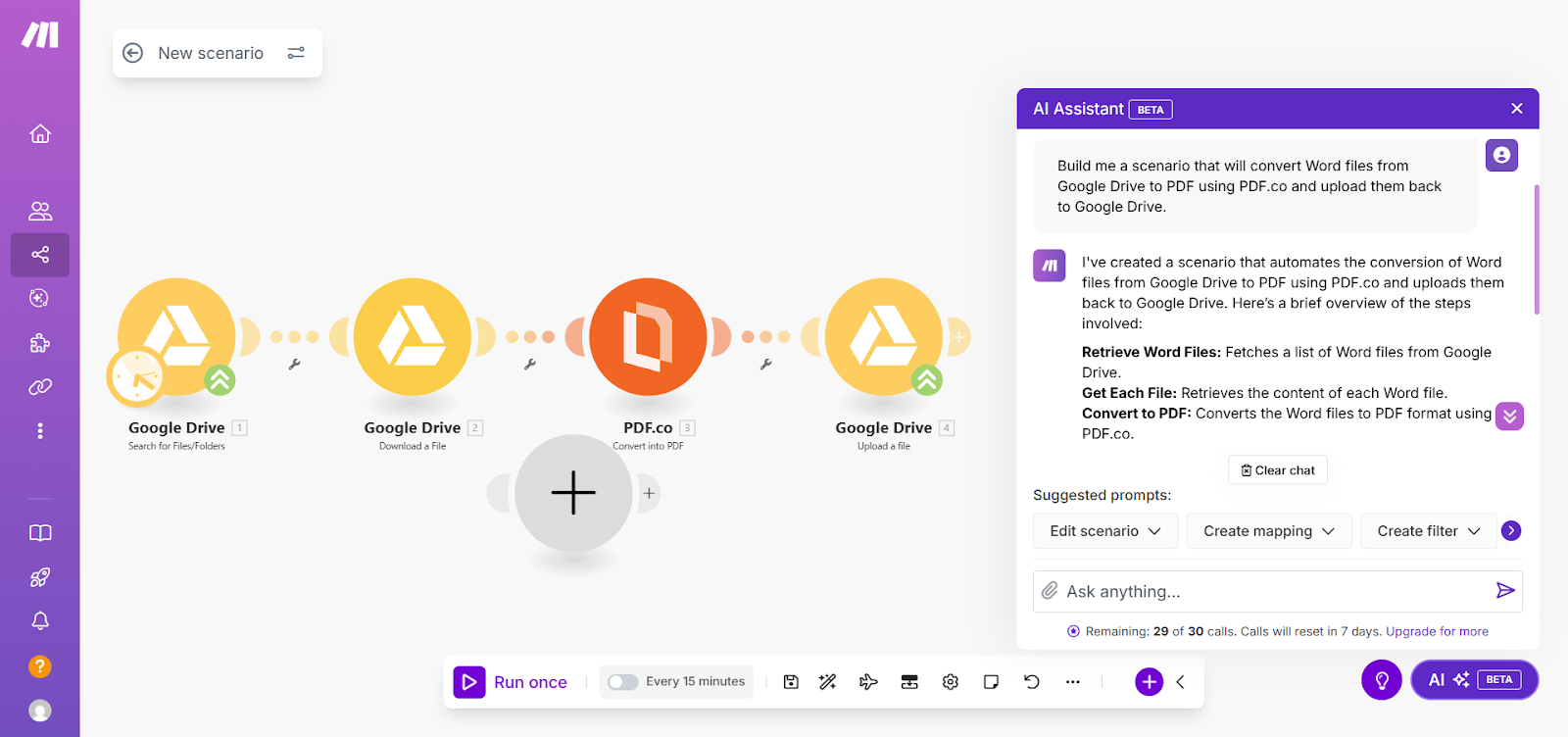Click the Every 15 minutes schedule label
This screenshot has width=1568, height=737.
tap(695, 682)
